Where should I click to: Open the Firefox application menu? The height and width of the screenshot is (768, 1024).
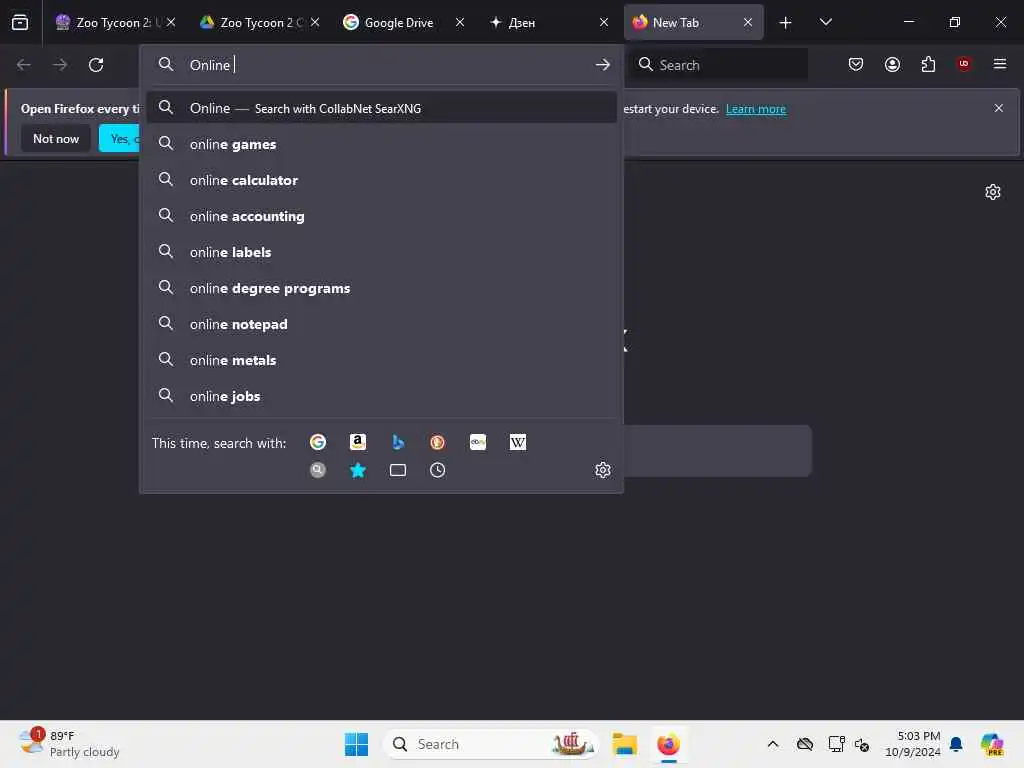1000,64
